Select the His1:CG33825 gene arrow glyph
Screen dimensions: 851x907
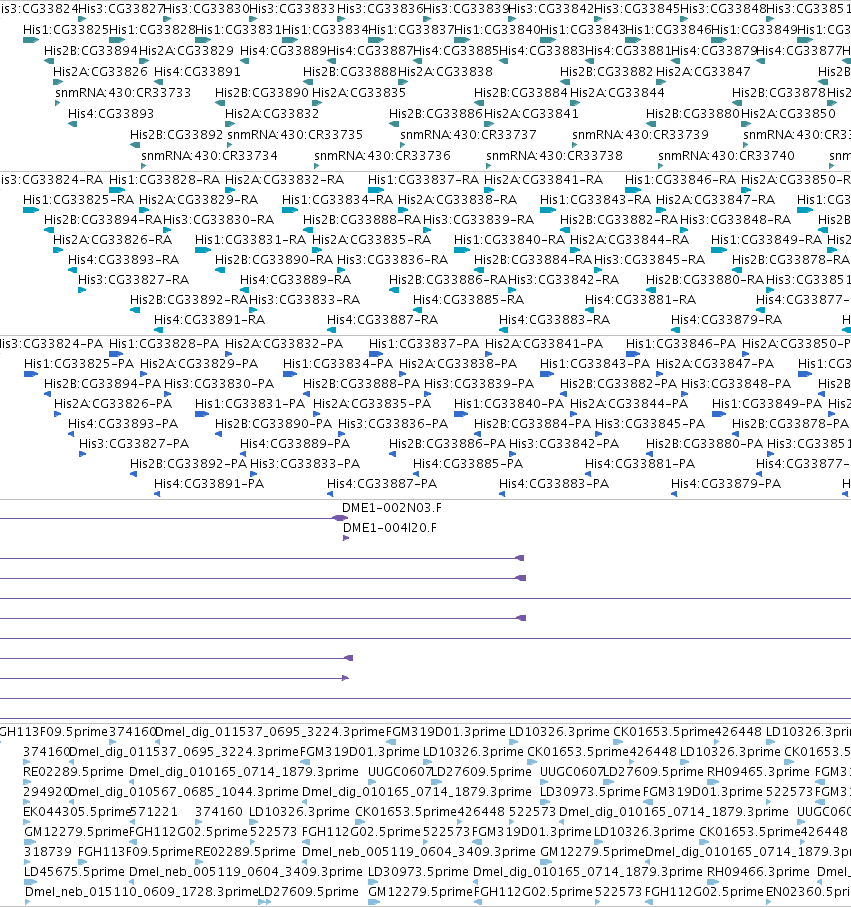(x=31, y=40)
